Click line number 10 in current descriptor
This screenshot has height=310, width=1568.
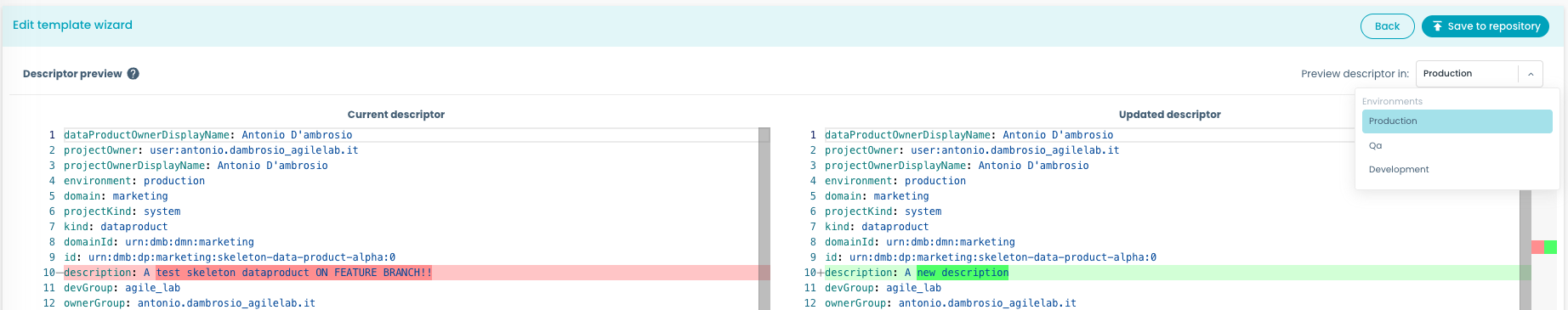[x=49, y=273]
